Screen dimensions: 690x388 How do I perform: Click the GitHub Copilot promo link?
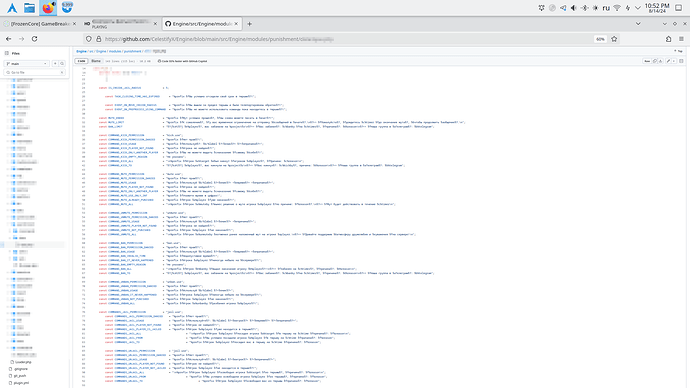pos(182,61)
